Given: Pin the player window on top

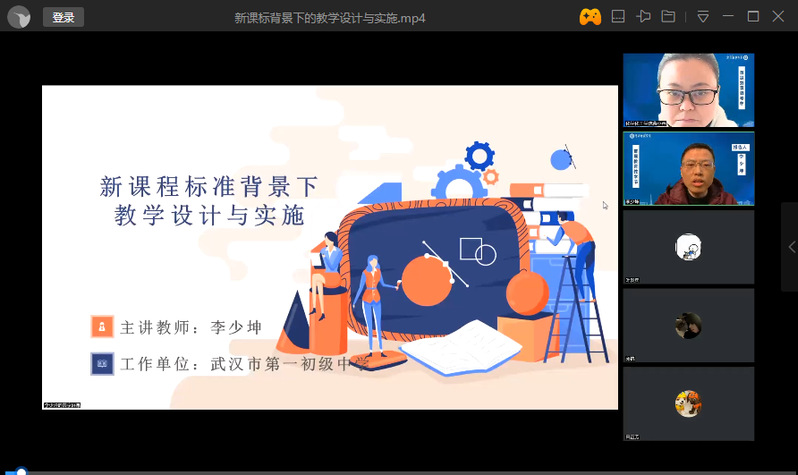Looking at the screenshot, I should click(x=643, y=16).
